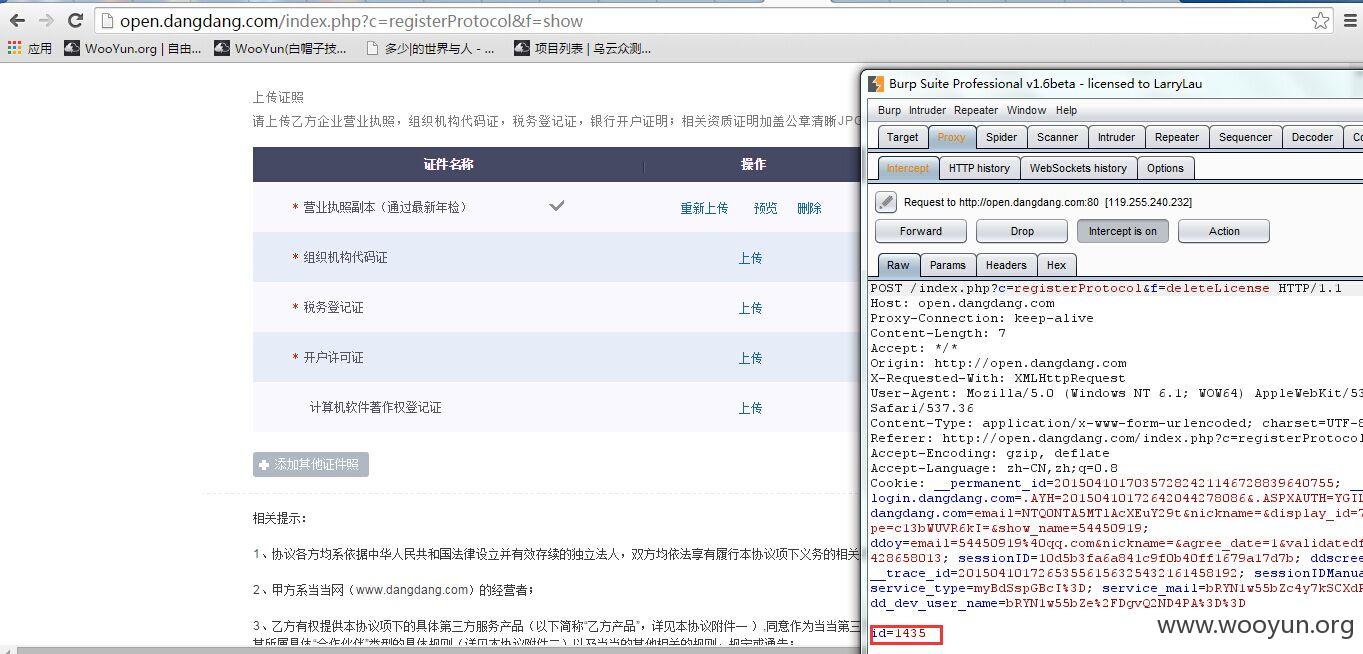Click the Accept-Language: zh-CN header line
The height and width of the screenshot is (654, 1363).
pos(994,468)
